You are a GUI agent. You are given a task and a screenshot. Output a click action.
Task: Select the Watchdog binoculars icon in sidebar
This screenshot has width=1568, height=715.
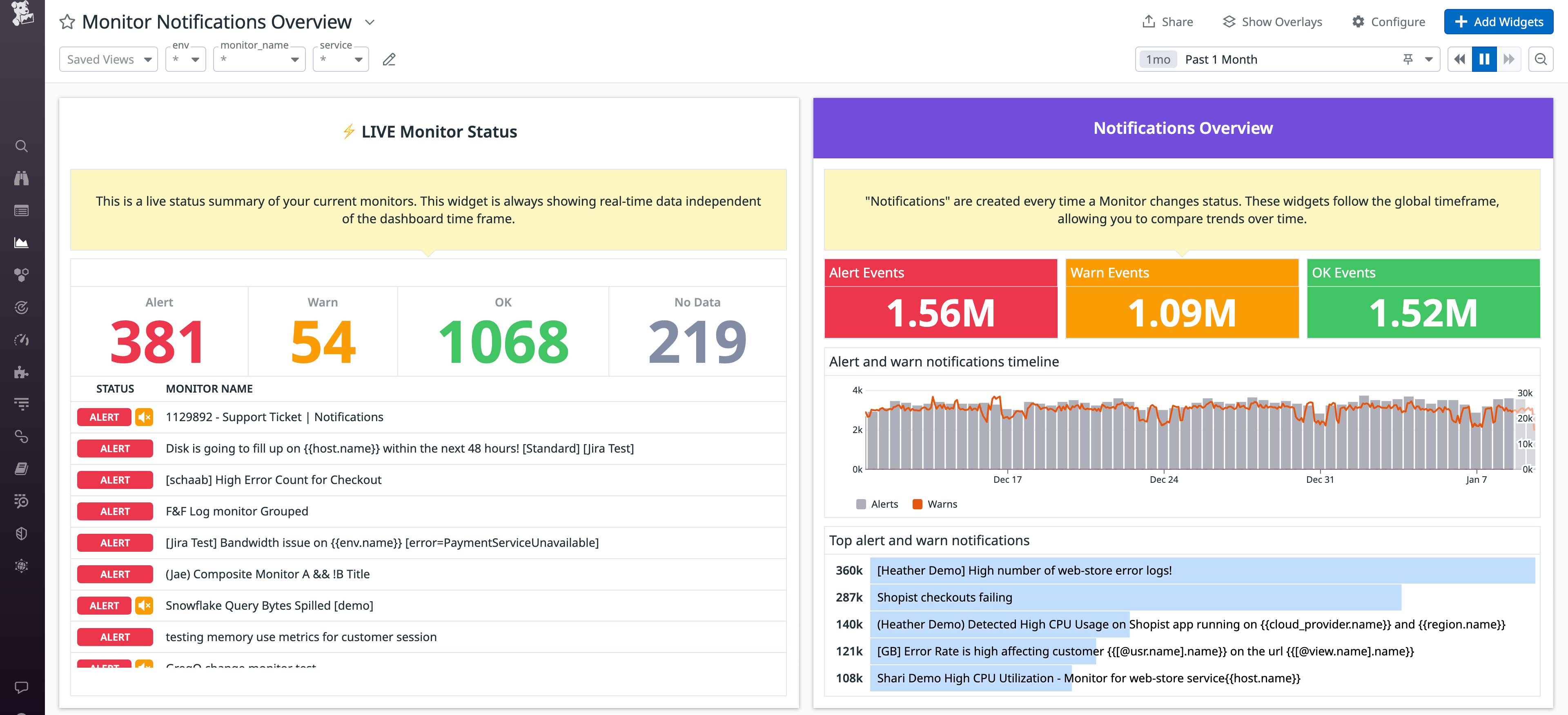[22, 178]
